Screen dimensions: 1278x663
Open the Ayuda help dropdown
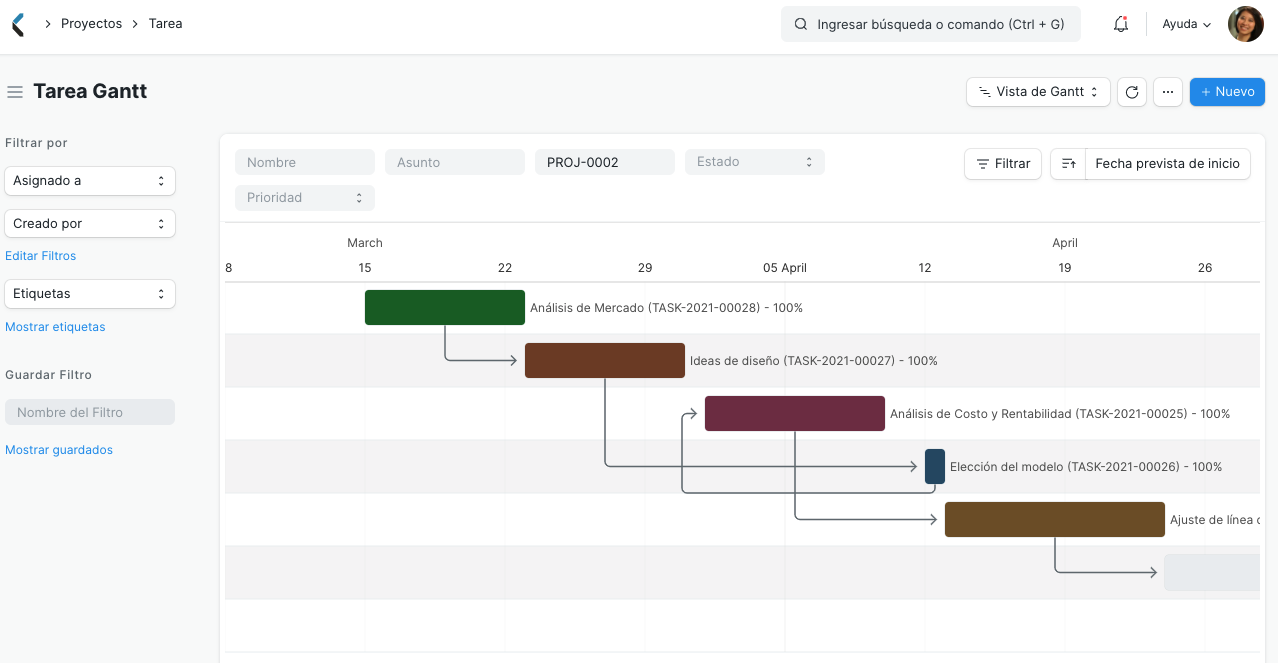tap(1187, 24)
